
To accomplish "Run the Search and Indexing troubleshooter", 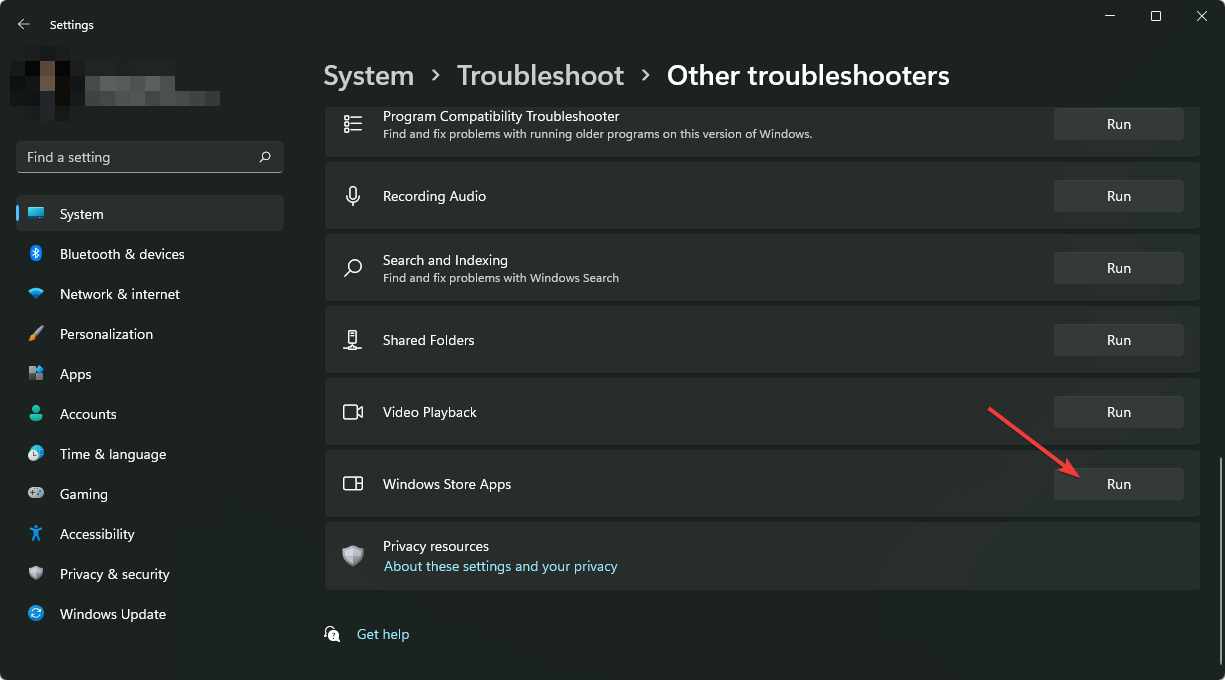I will pyautogui.click(x=1118, y=268).
